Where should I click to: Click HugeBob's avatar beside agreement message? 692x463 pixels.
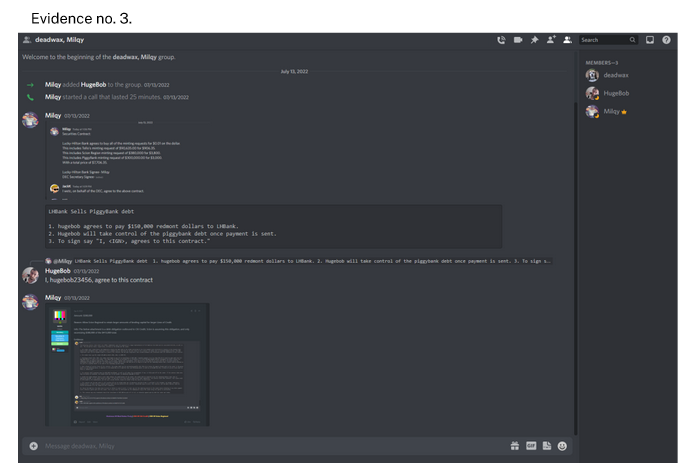pyautogui.click(x=30, y=275)
